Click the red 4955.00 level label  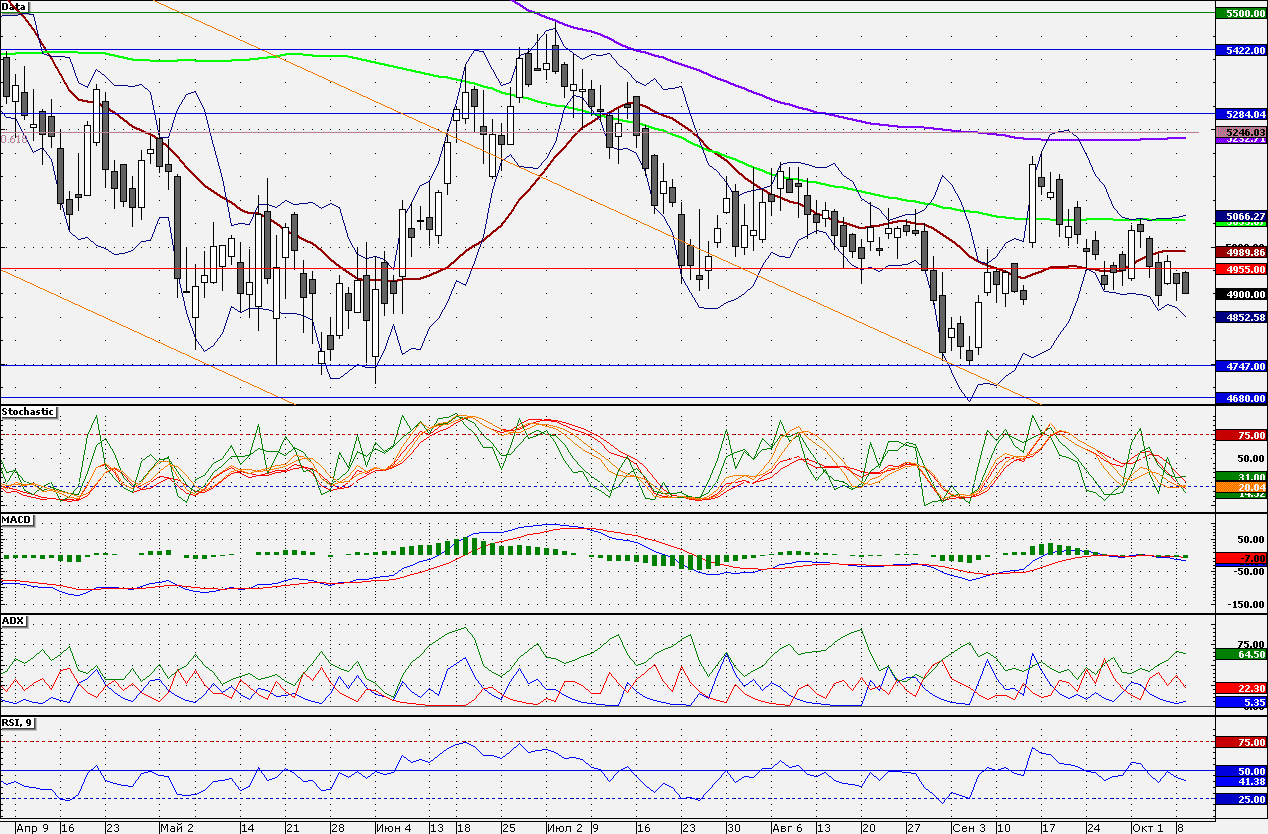[1240, 269]
